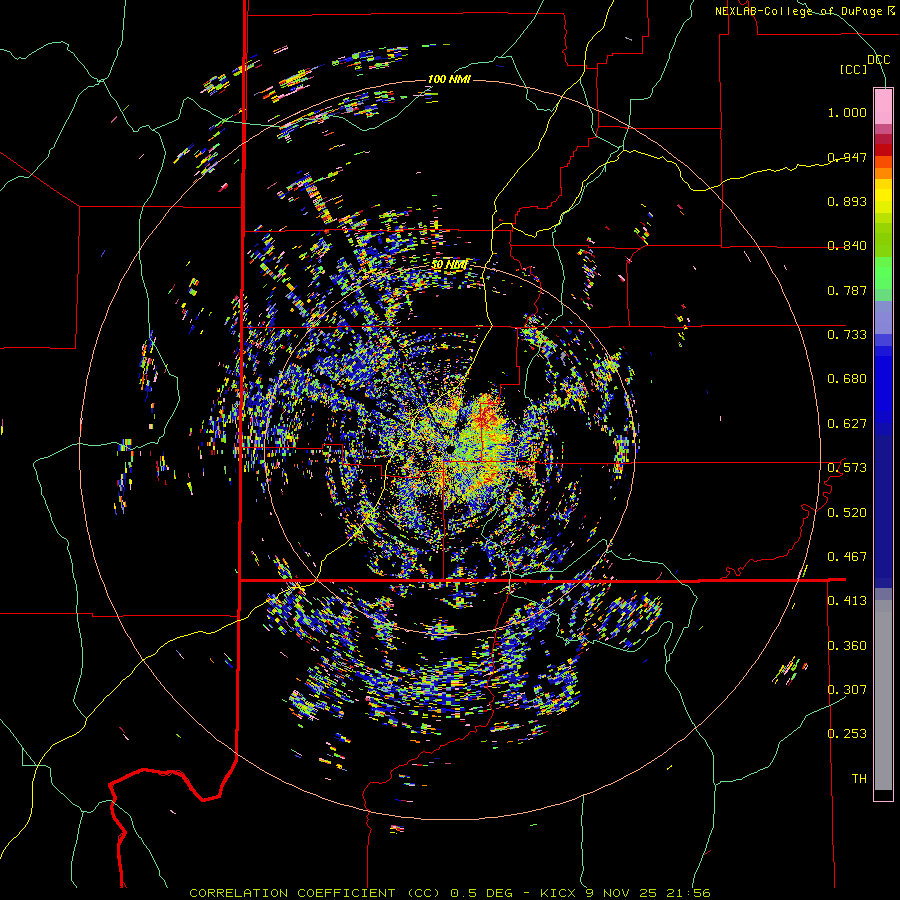Click the 0.627 scale value
The width and height of the screenshot is (900, 900).
click(847, 424)
